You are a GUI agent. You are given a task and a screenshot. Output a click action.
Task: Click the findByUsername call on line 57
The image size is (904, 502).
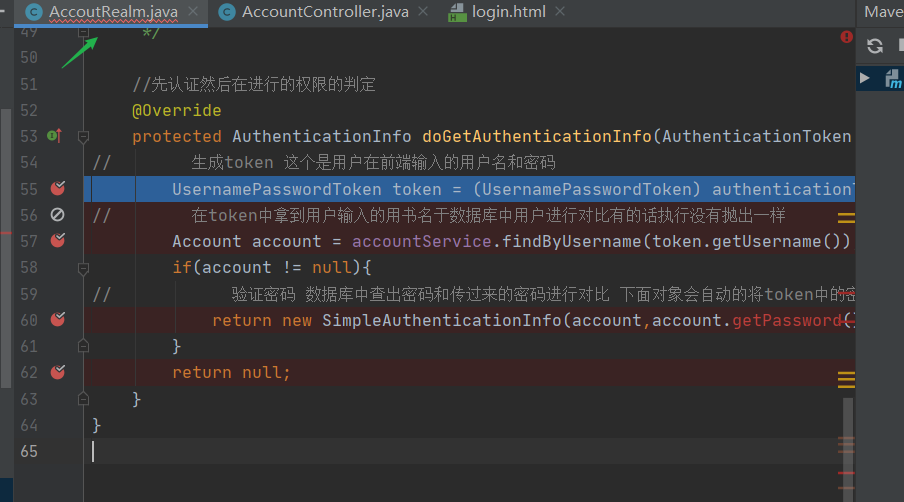(x=572, y=241)
